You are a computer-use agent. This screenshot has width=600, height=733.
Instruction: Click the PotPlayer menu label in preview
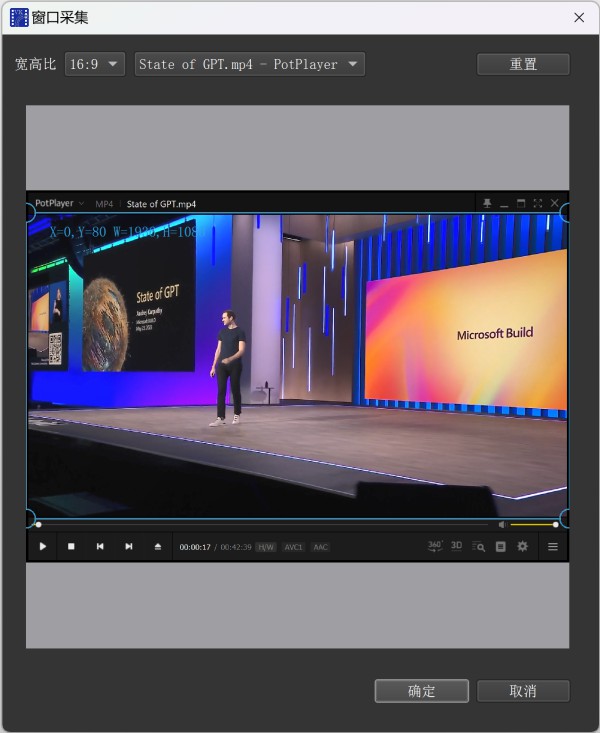coord(55,203)
